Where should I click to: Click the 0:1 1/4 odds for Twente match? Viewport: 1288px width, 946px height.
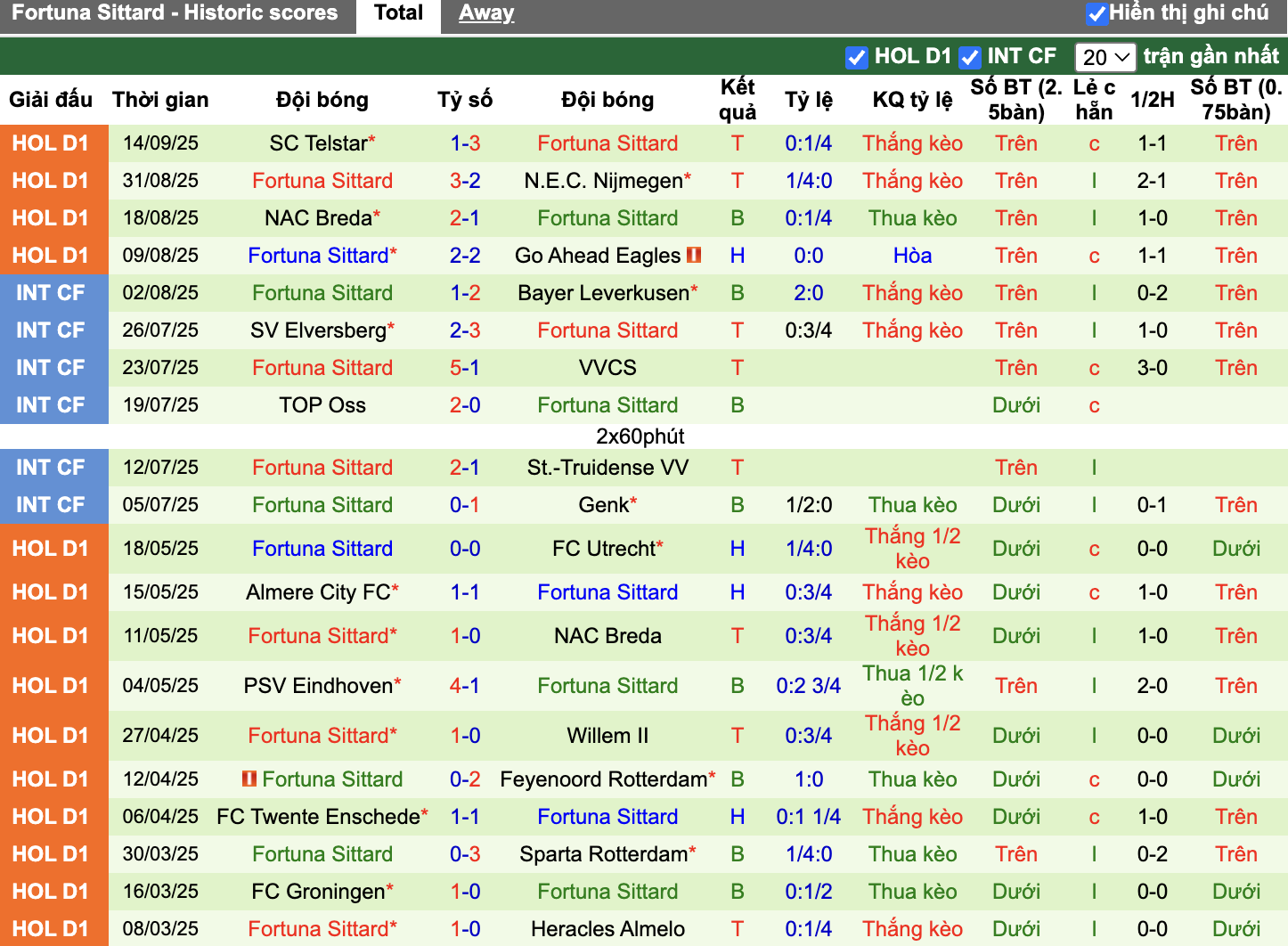tap(809, 817)
